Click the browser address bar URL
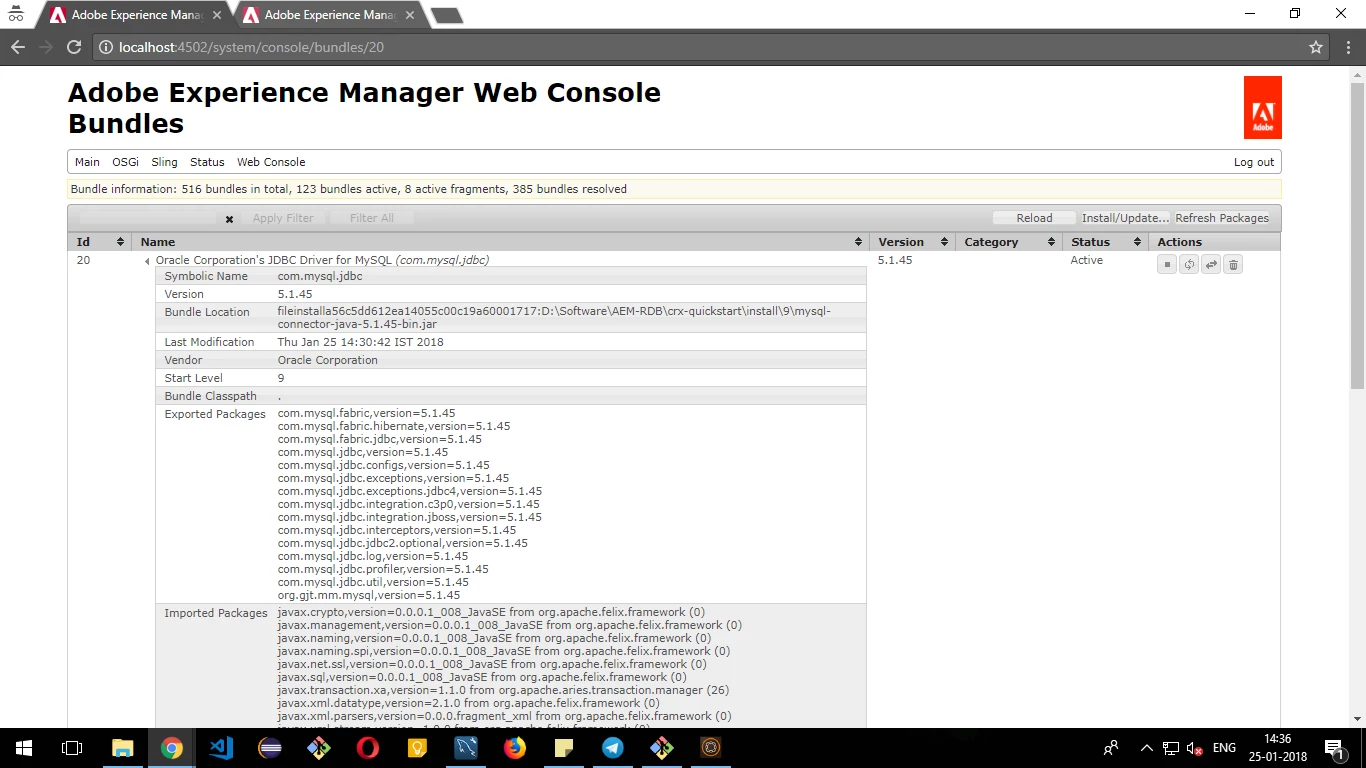 (x=251, y=47)
